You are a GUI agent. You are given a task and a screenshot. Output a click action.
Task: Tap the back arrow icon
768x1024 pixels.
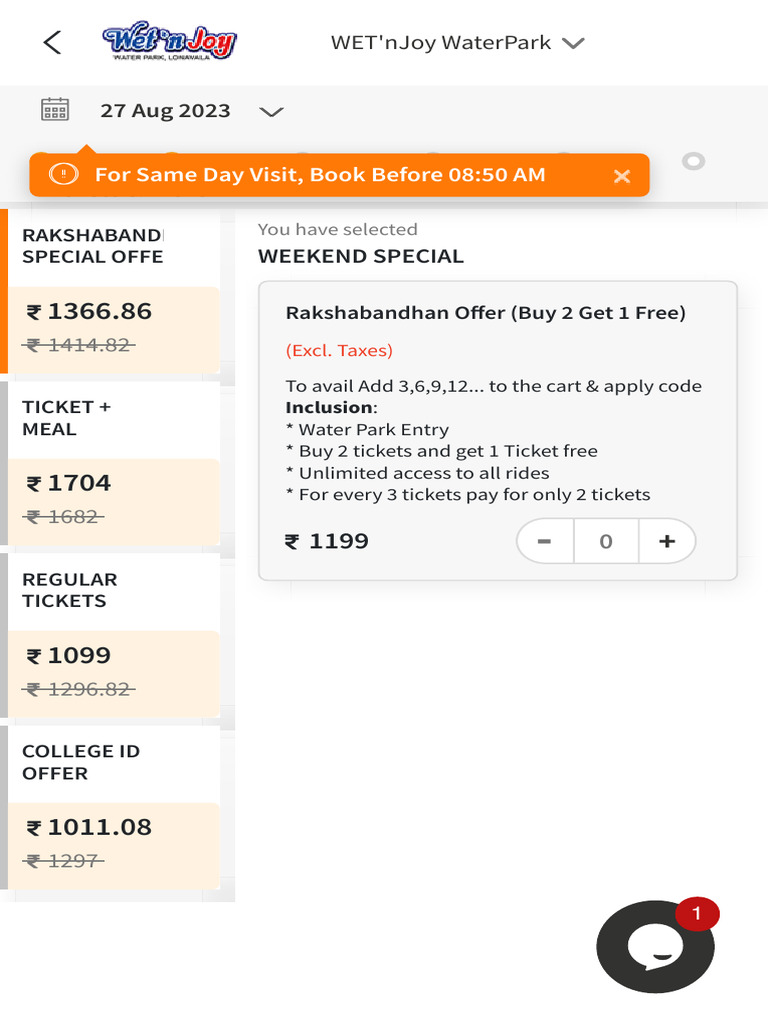coord(52,42)
